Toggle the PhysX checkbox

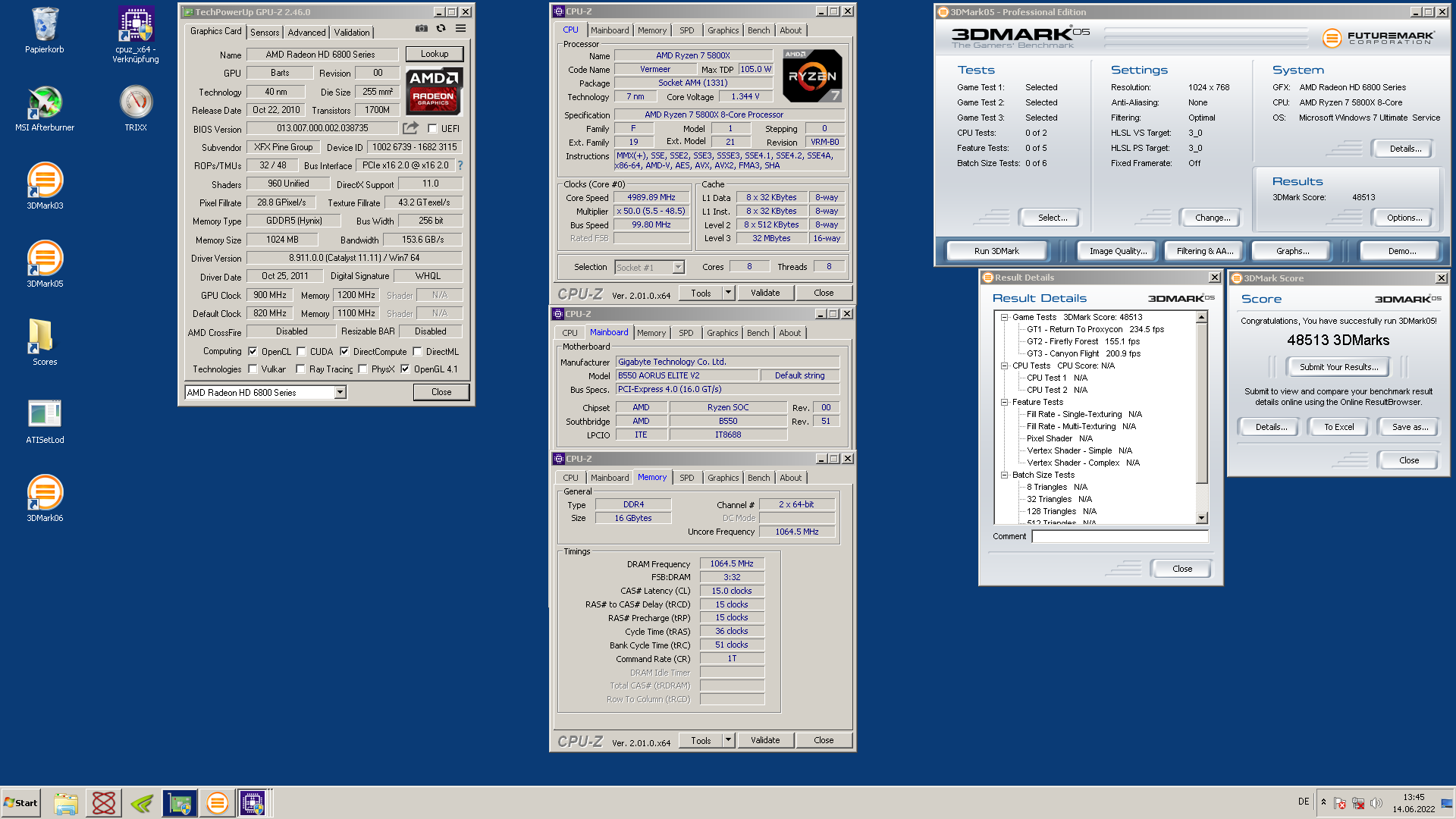coord(362,369)
